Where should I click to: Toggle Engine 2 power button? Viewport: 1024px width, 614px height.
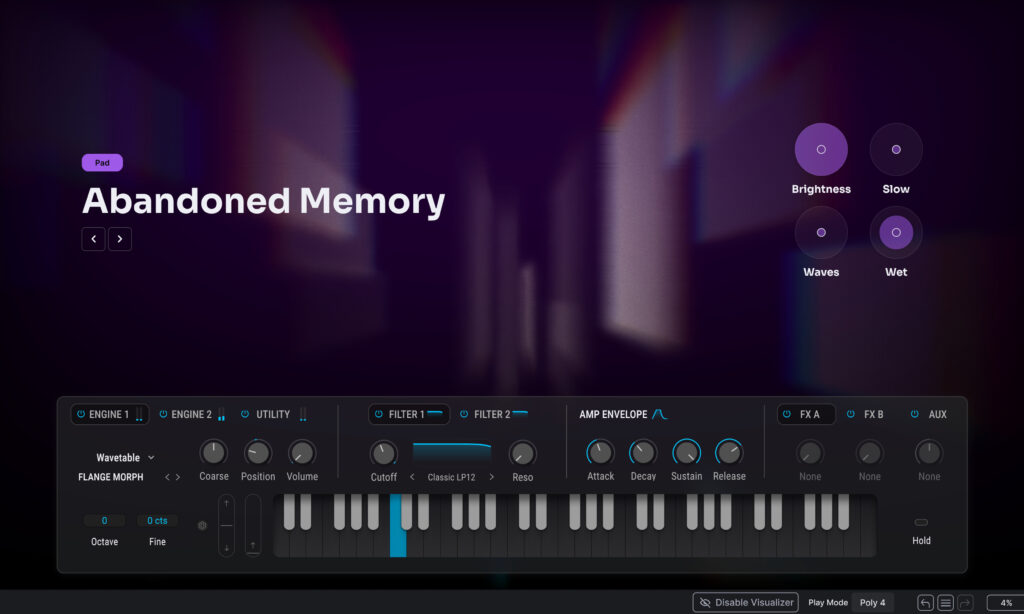click(163, 414)
